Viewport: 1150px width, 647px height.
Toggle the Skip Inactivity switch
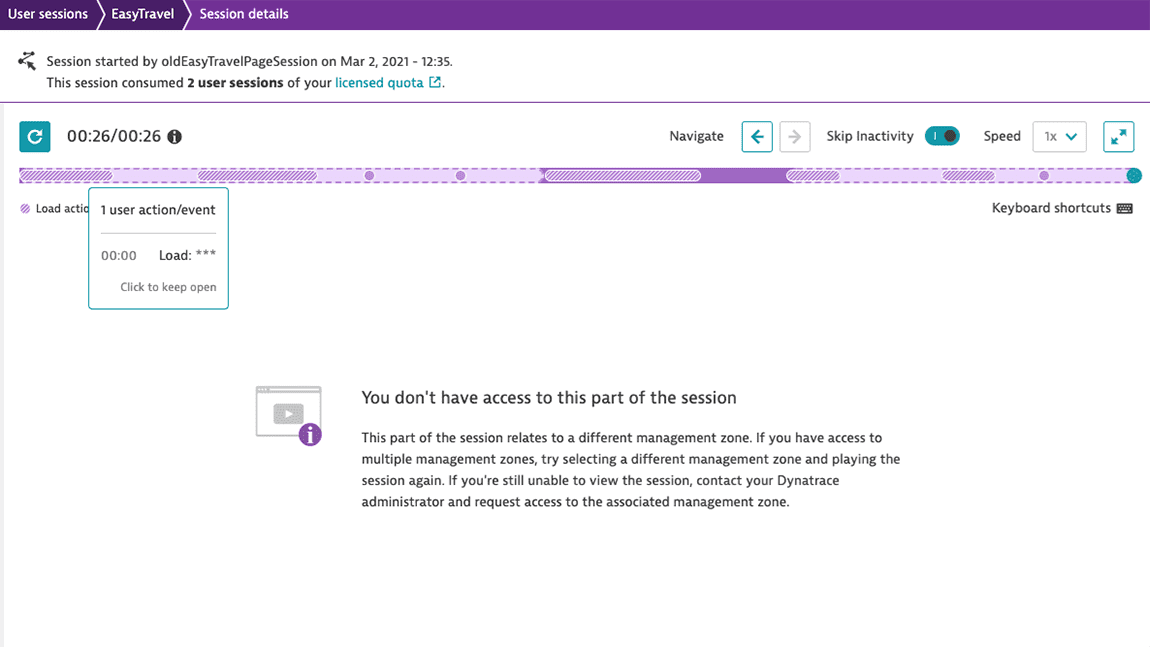click(942, 136)
